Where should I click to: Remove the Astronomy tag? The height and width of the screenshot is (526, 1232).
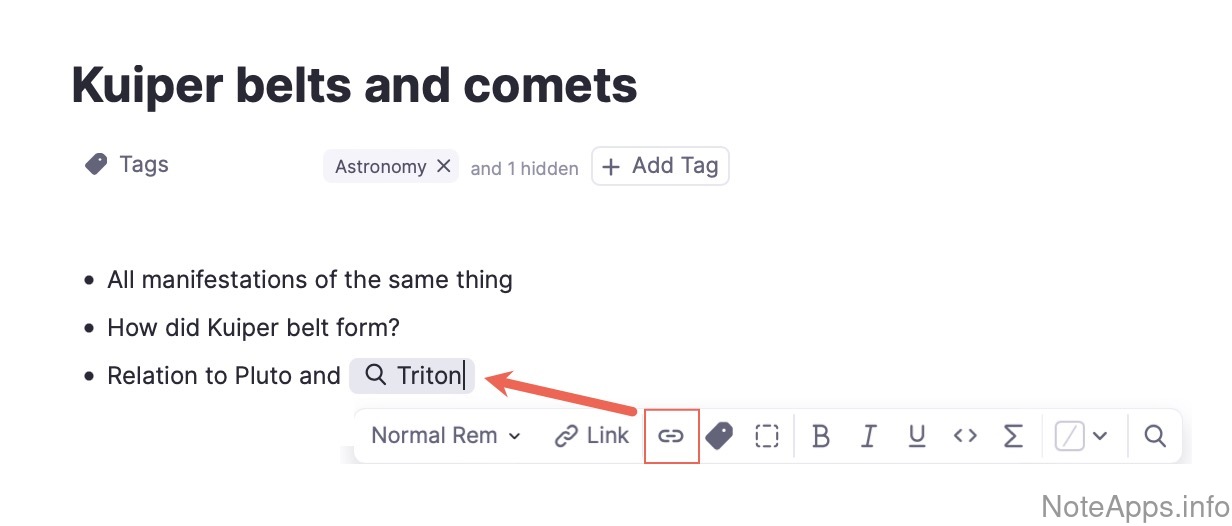(444, 166)
